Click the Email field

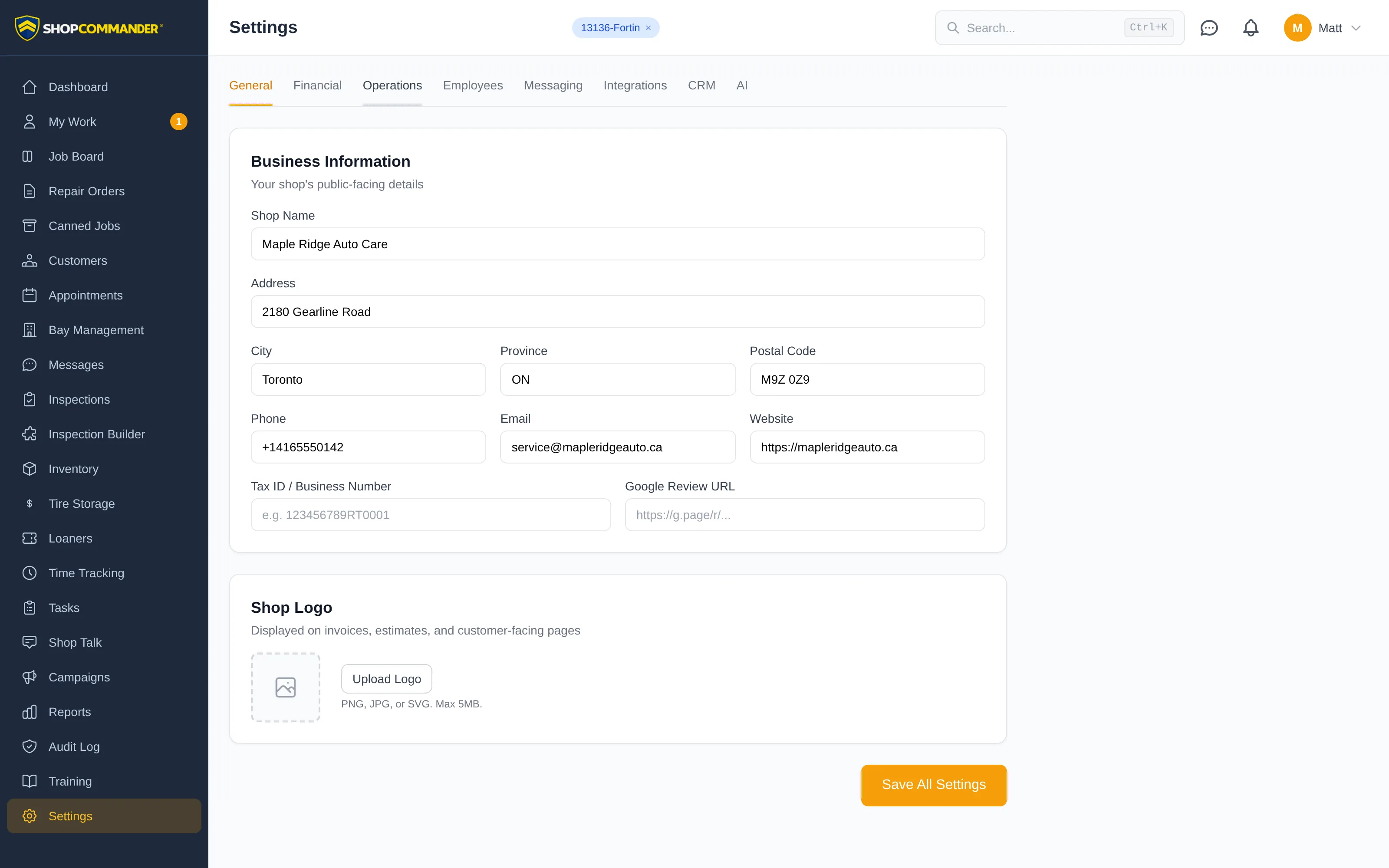tap(618, 447)
